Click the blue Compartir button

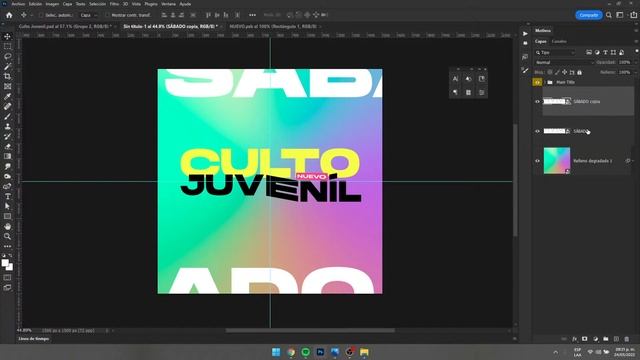[x=589, y=15]
